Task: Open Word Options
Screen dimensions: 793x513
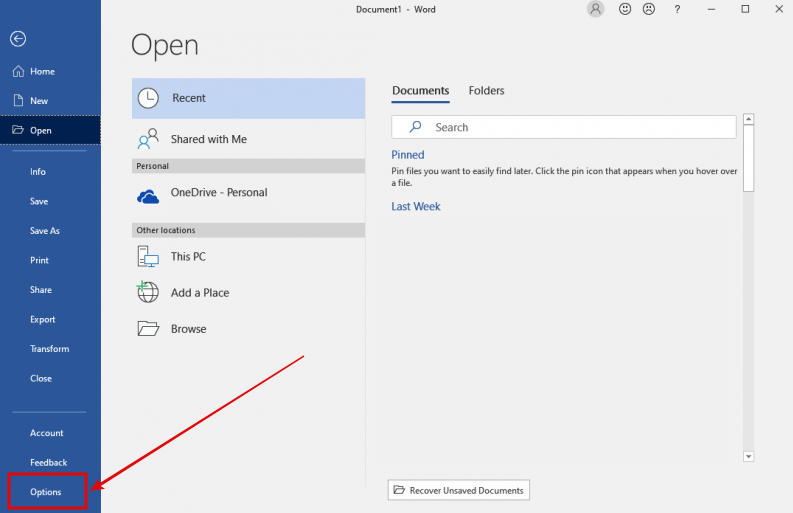Action: pyautogui.click(x=46, y=492)
